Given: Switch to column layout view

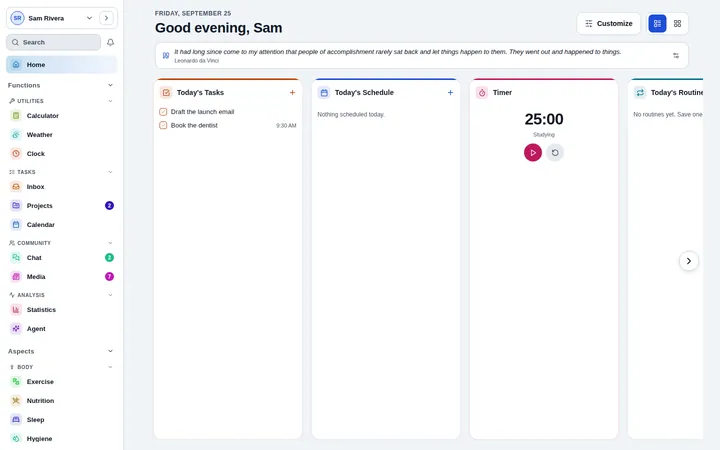Looking at the screenshot, I should (x=657, y=23).
